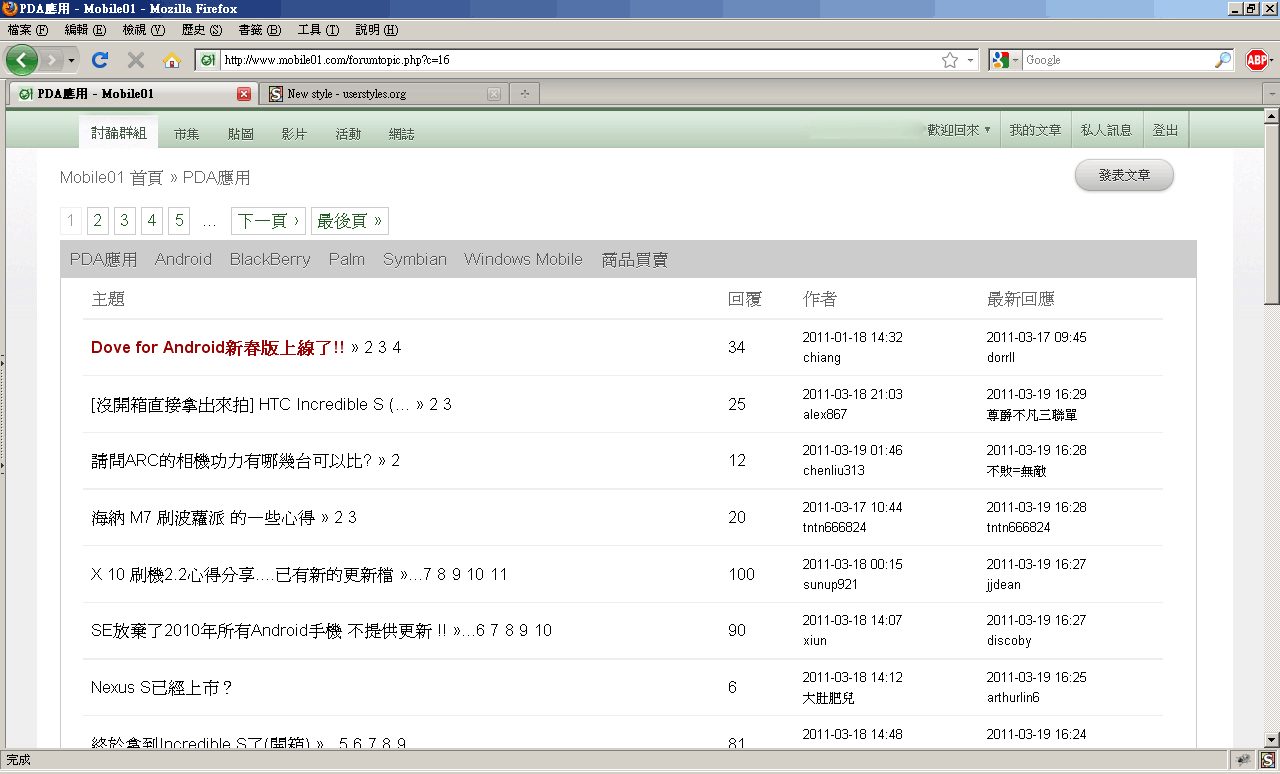Click the Home icon in the toolbar
Image resolution: width=1280 pixels, height=774 pixels.
173,59
